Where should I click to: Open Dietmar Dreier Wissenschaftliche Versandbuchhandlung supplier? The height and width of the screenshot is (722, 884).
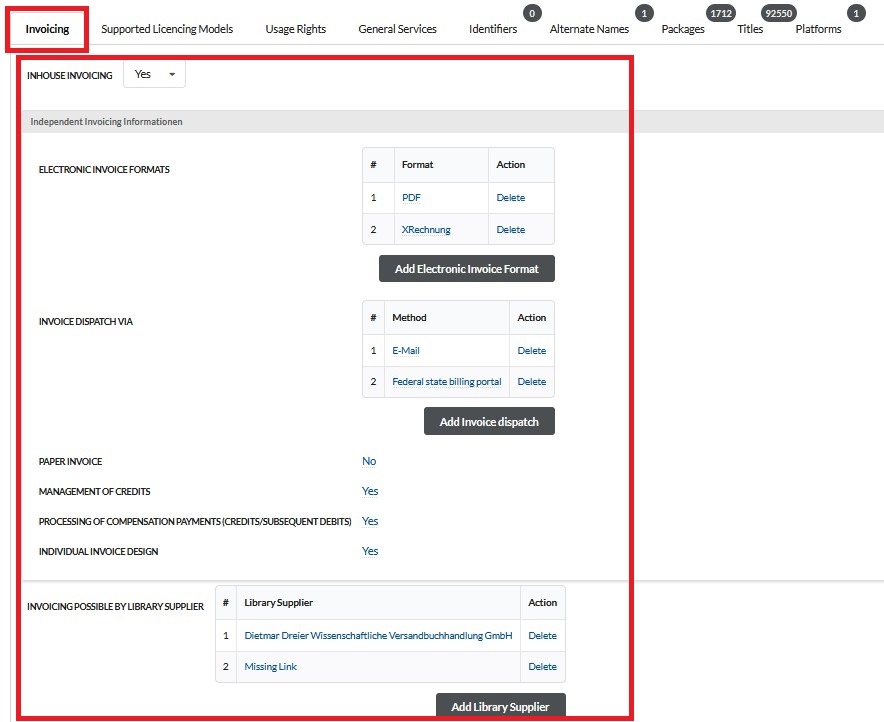click(378, 636)
